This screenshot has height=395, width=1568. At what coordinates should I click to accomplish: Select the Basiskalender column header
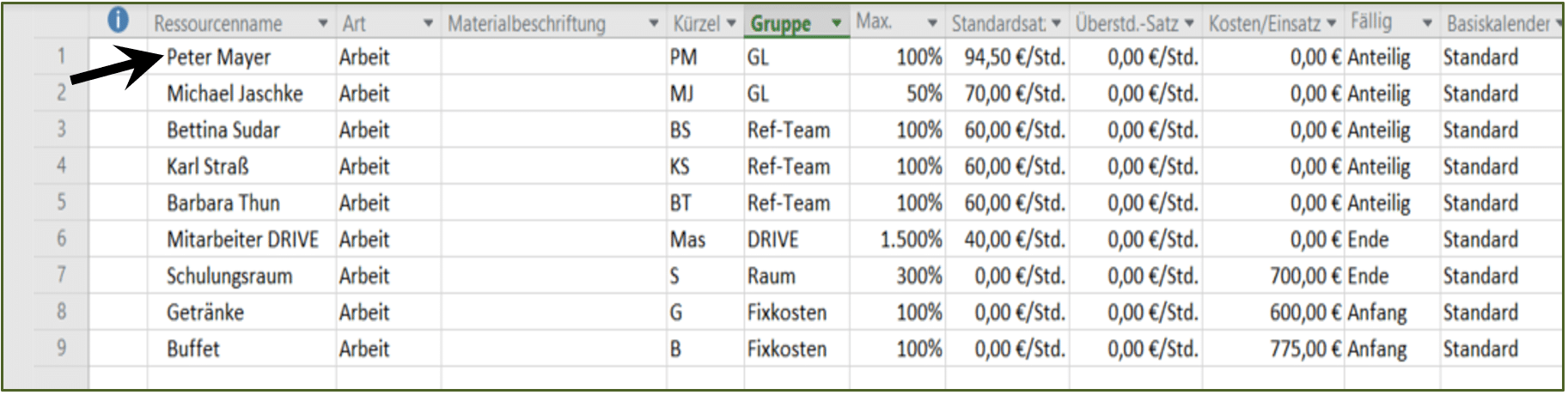(x=1501, y=23)
